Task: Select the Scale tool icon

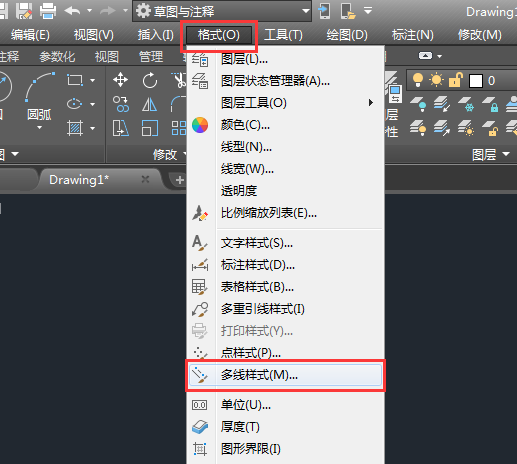Action: [x=150, y=128]
